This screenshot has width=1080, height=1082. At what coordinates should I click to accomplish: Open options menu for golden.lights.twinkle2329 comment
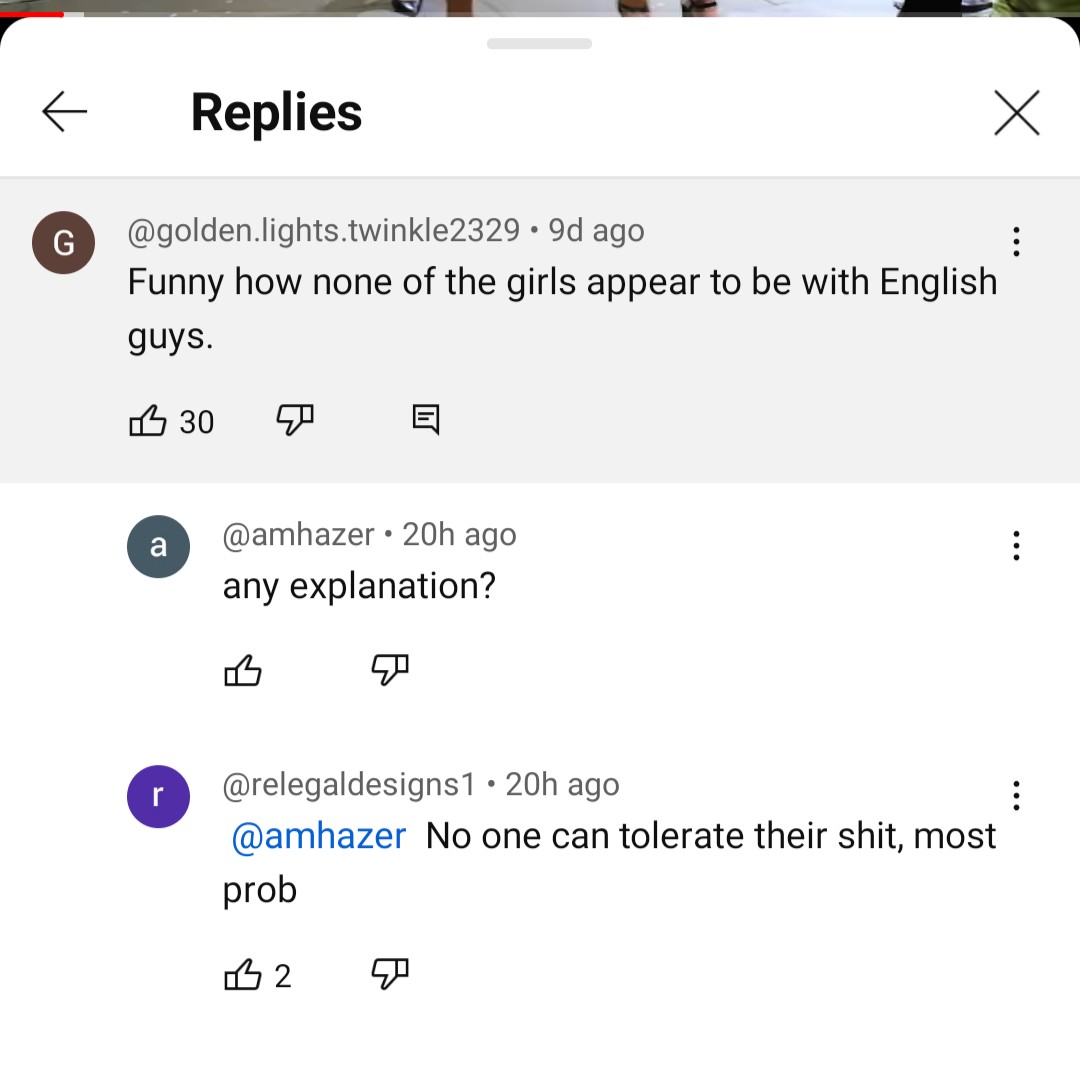tap(1016, 242)
